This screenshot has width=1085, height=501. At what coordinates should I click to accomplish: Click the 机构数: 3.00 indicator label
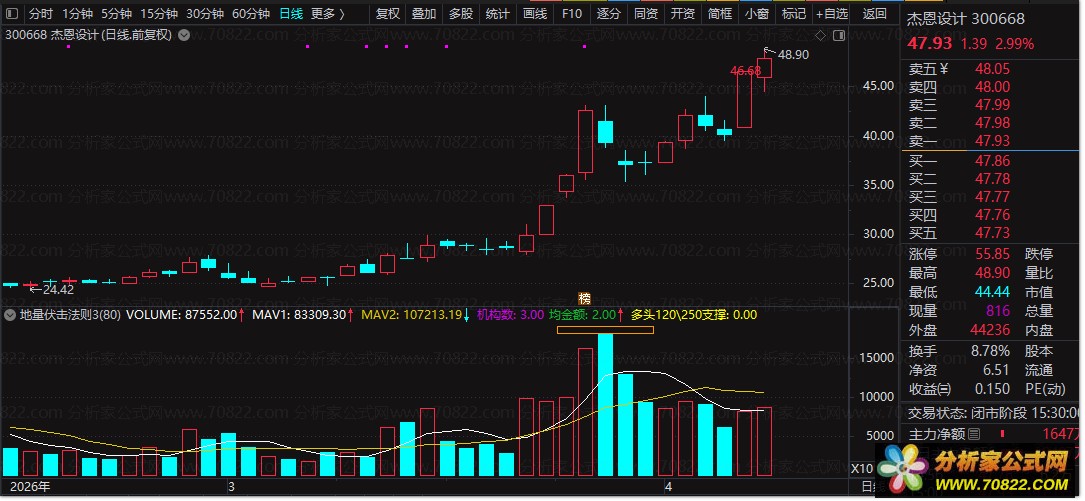point(510,315)
